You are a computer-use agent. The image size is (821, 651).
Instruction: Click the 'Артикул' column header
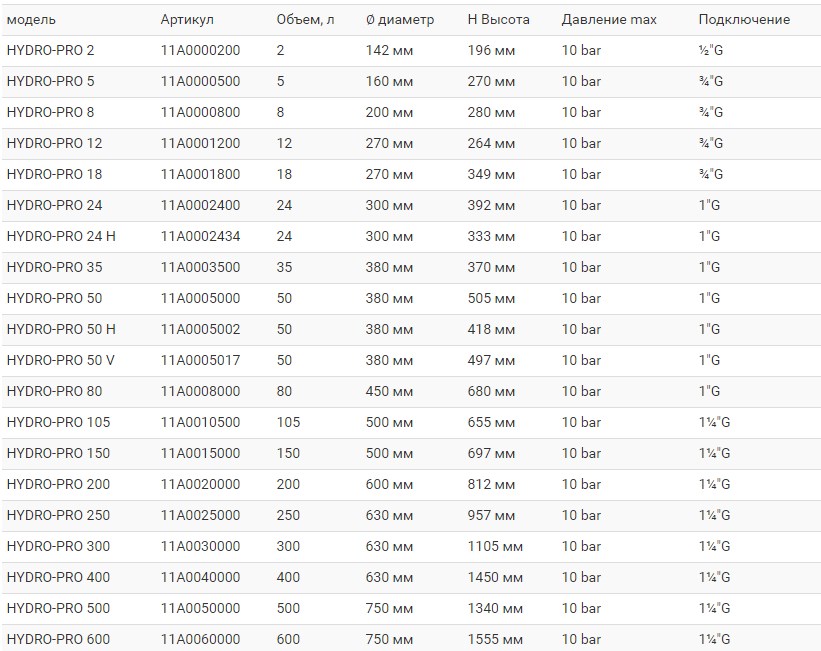point(187,20)
